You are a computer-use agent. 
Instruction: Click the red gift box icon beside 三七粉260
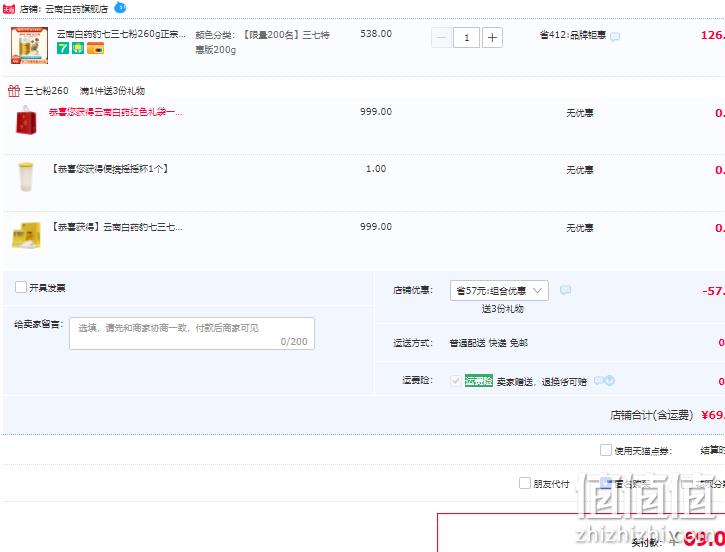[14, 91]
